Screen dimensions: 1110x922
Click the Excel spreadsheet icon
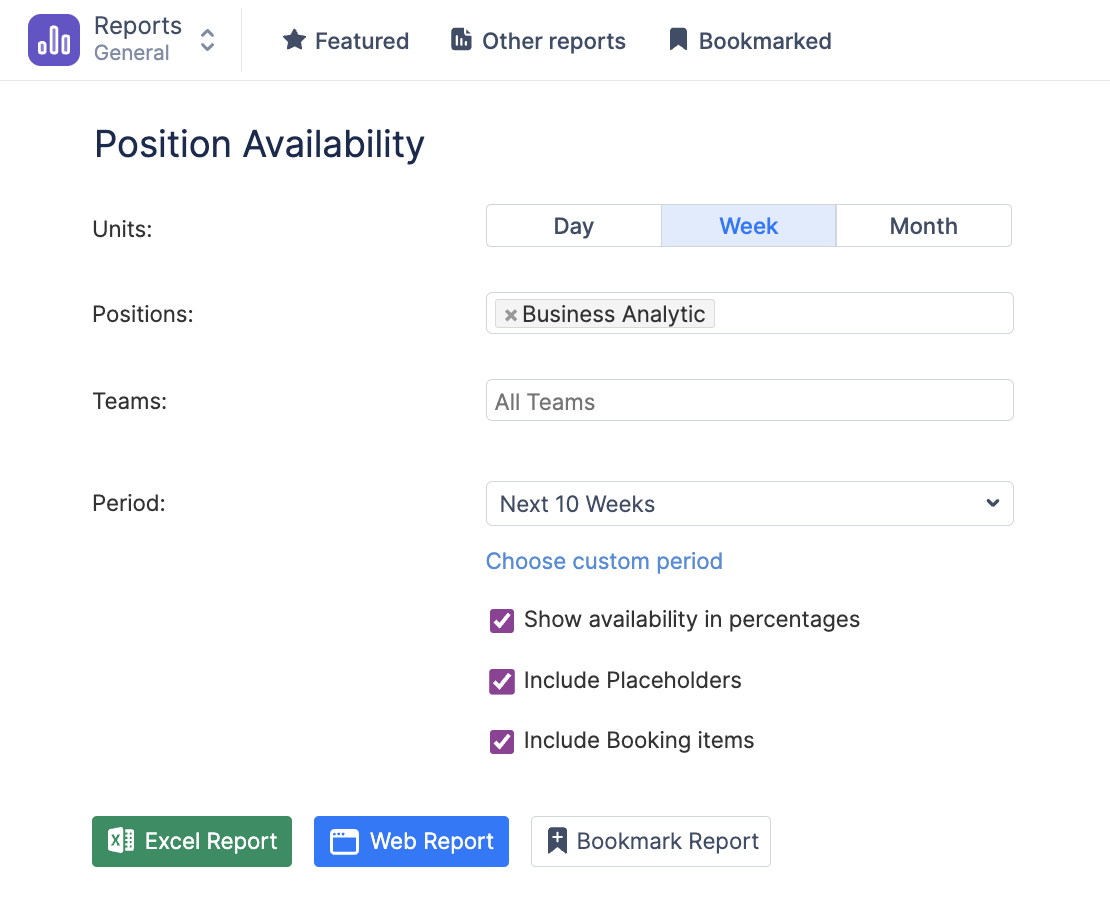(121, 841)
